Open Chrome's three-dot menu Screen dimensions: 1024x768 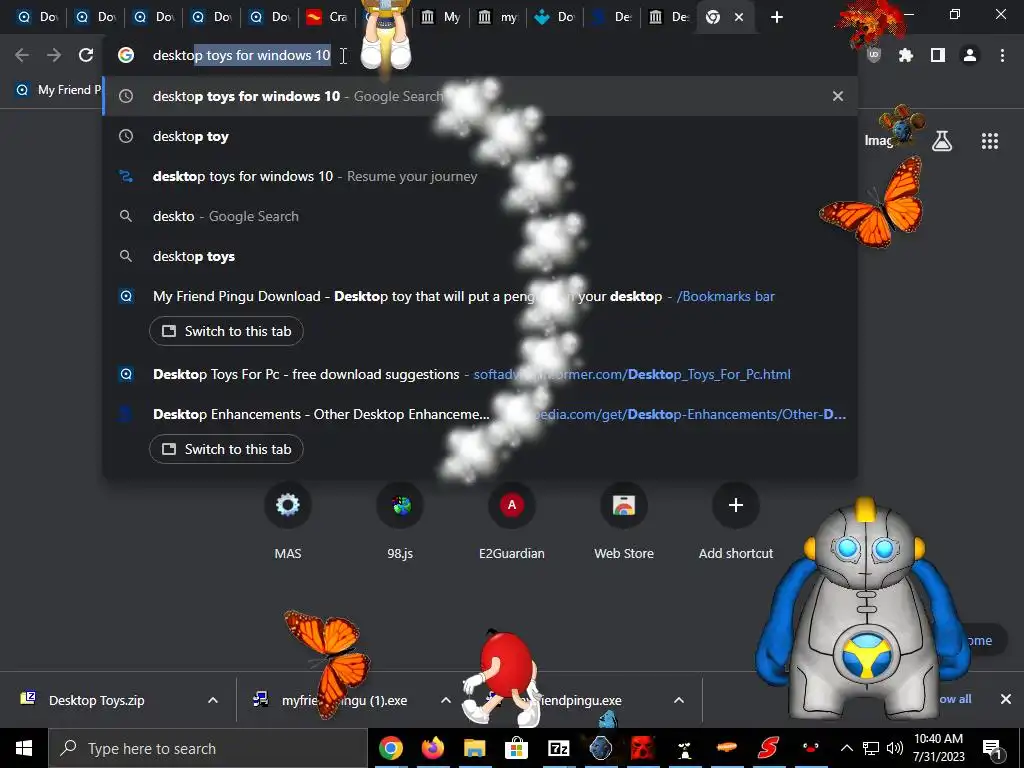pyautogui.click(x=1002, y=56)
